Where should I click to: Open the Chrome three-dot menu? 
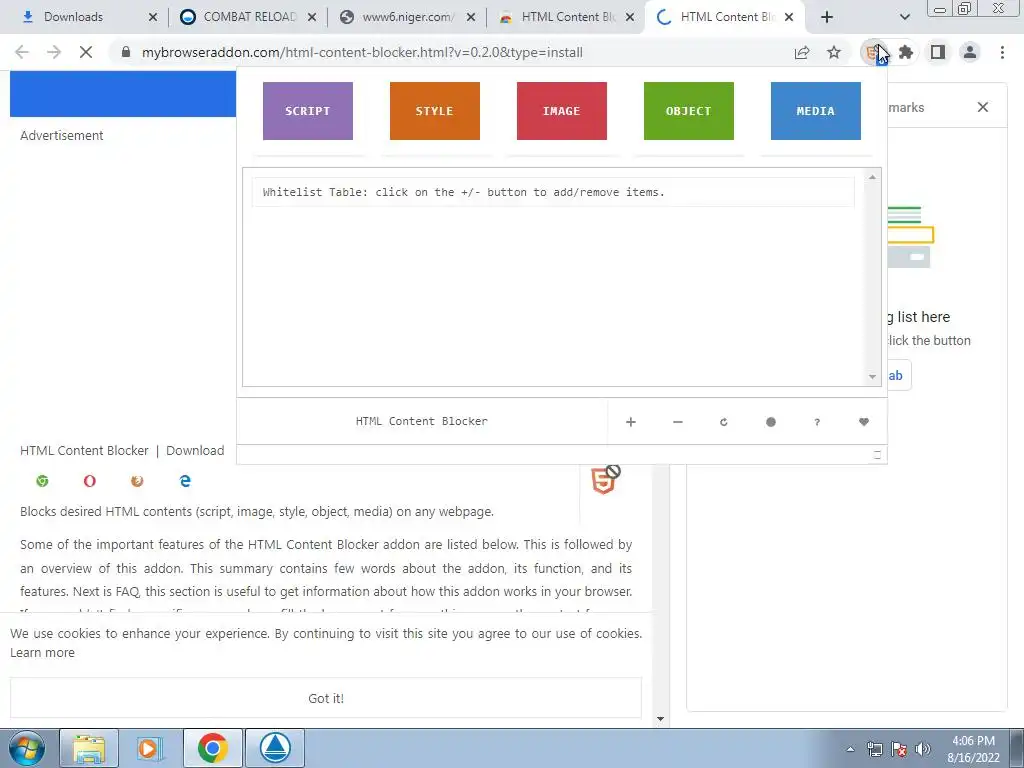pos(1002,52)
